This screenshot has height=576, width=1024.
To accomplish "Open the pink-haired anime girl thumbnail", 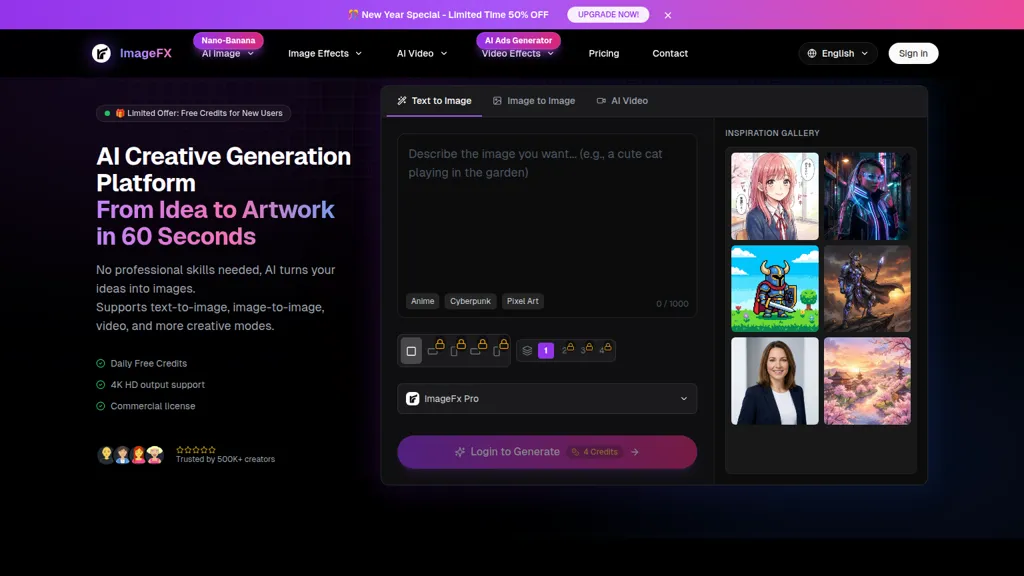I will pos(775,197).
